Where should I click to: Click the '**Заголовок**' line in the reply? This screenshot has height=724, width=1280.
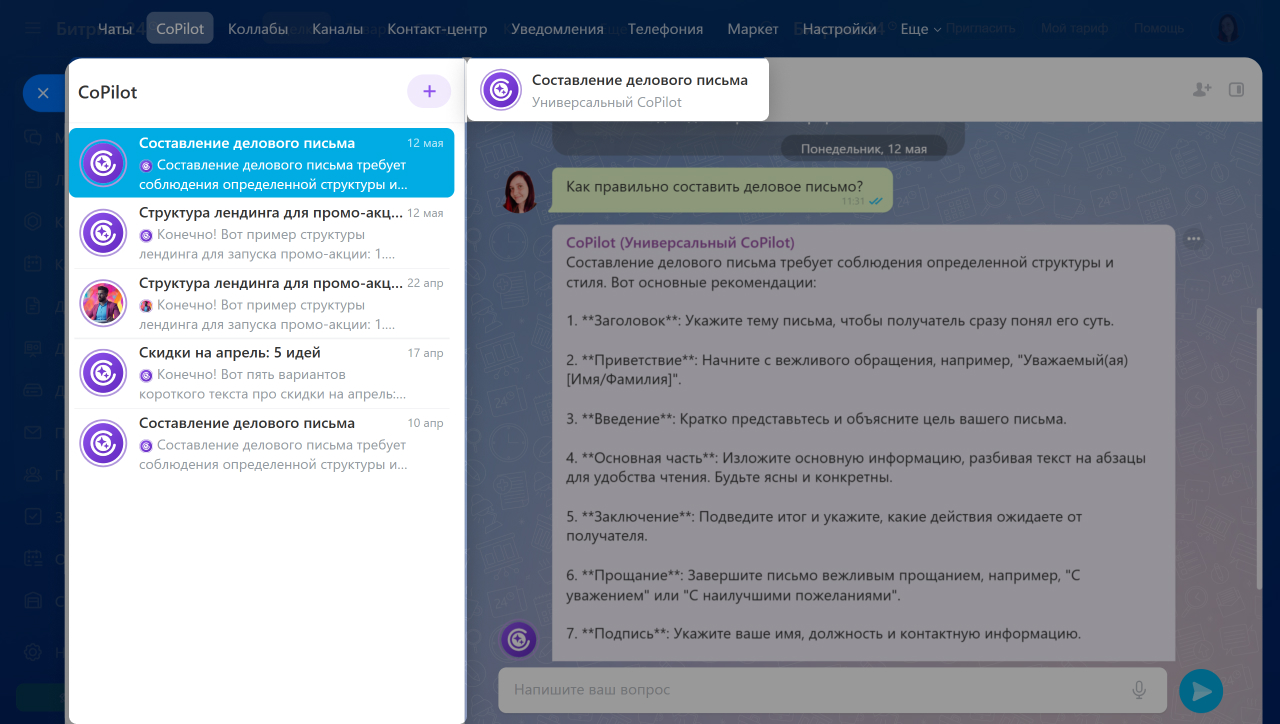click(840, 321)
